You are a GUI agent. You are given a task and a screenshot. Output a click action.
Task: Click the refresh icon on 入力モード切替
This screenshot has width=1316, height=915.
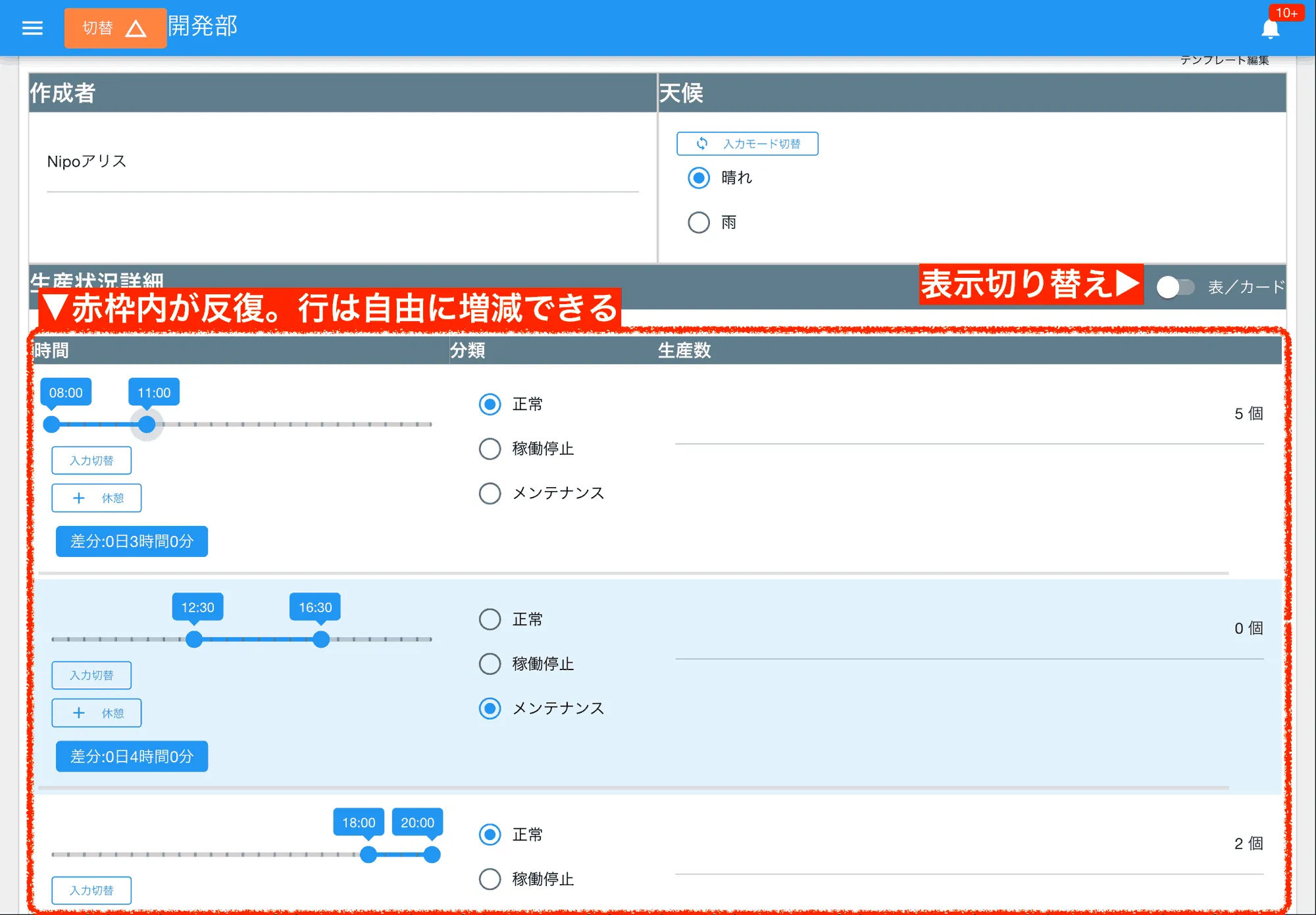[x=701, y=143]
